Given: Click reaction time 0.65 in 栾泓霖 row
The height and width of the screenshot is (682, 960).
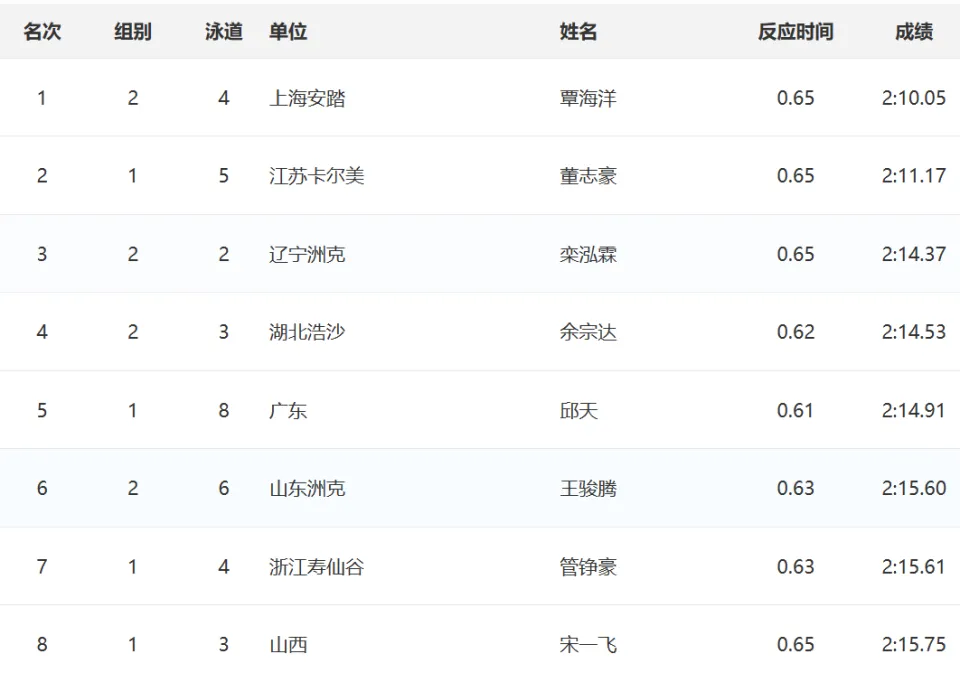Looking at the screenshot, I should coord(795,254).
